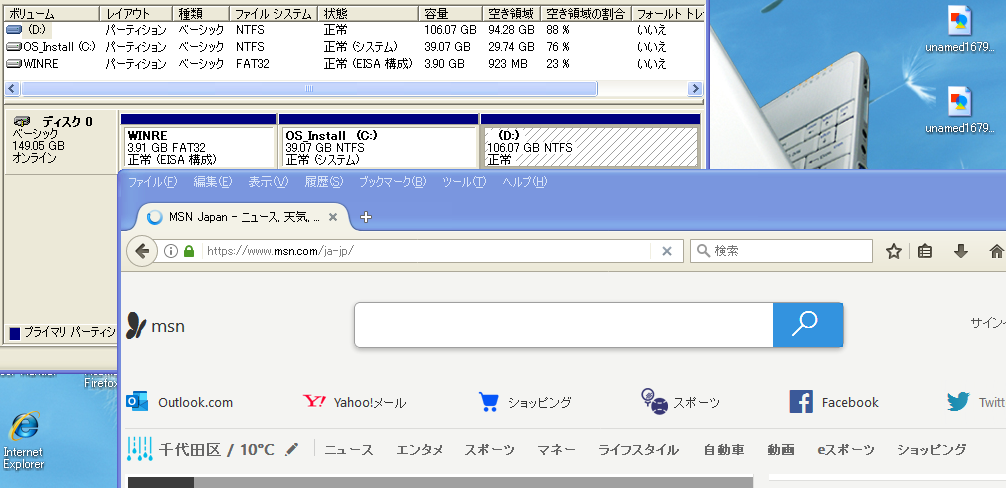Click the green padlock security icon

pyautogui.click(x=189, y=251)
